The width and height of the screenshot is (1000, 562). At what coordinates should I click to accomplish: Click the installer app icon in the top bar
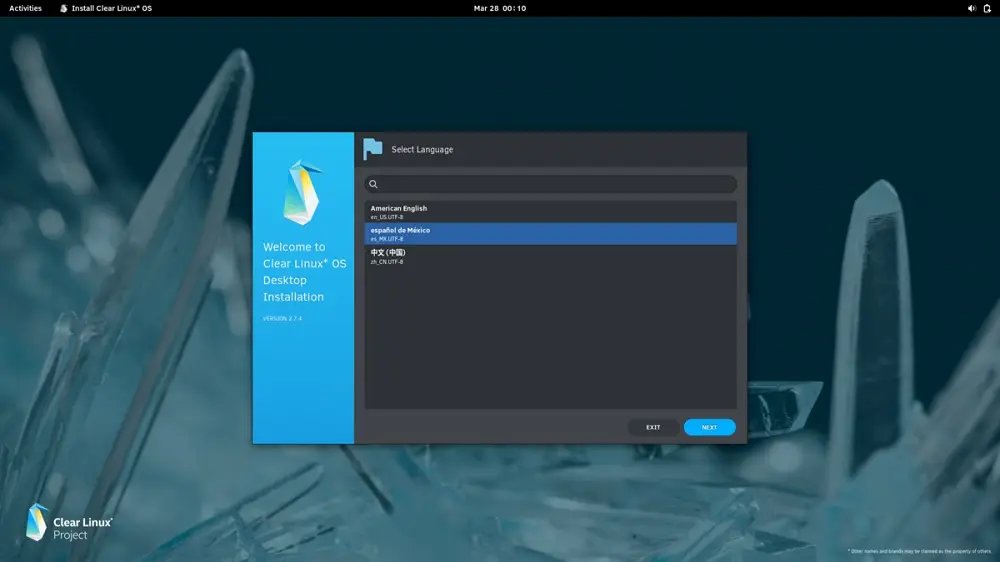[x=64, y=8]
